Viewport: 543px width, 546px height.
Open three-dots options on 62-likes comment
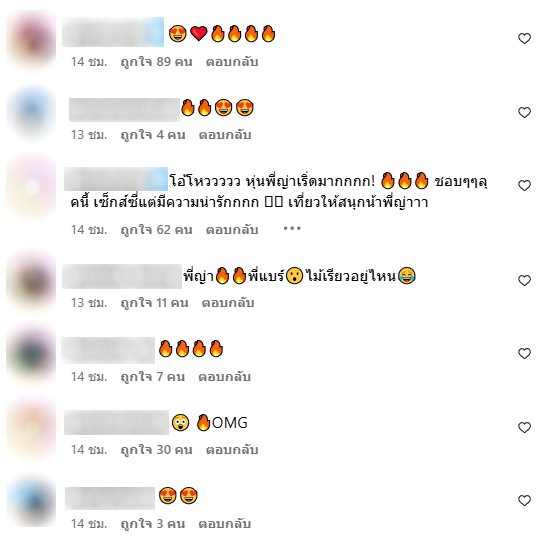click(x=292, y=228)
